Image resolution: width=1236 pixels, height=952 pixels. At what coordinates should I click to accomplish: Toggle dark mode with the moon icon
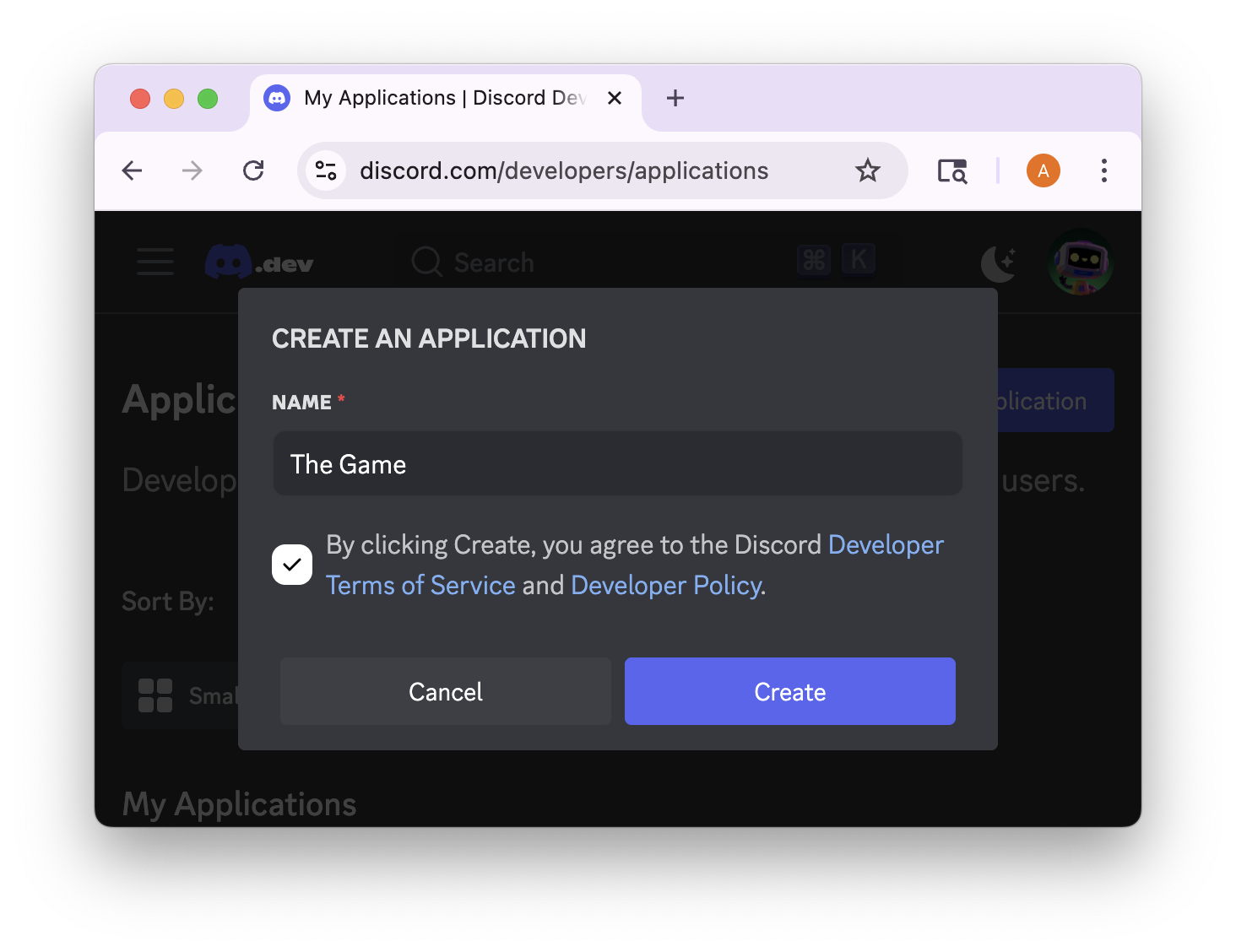click(x=999, y=263)
